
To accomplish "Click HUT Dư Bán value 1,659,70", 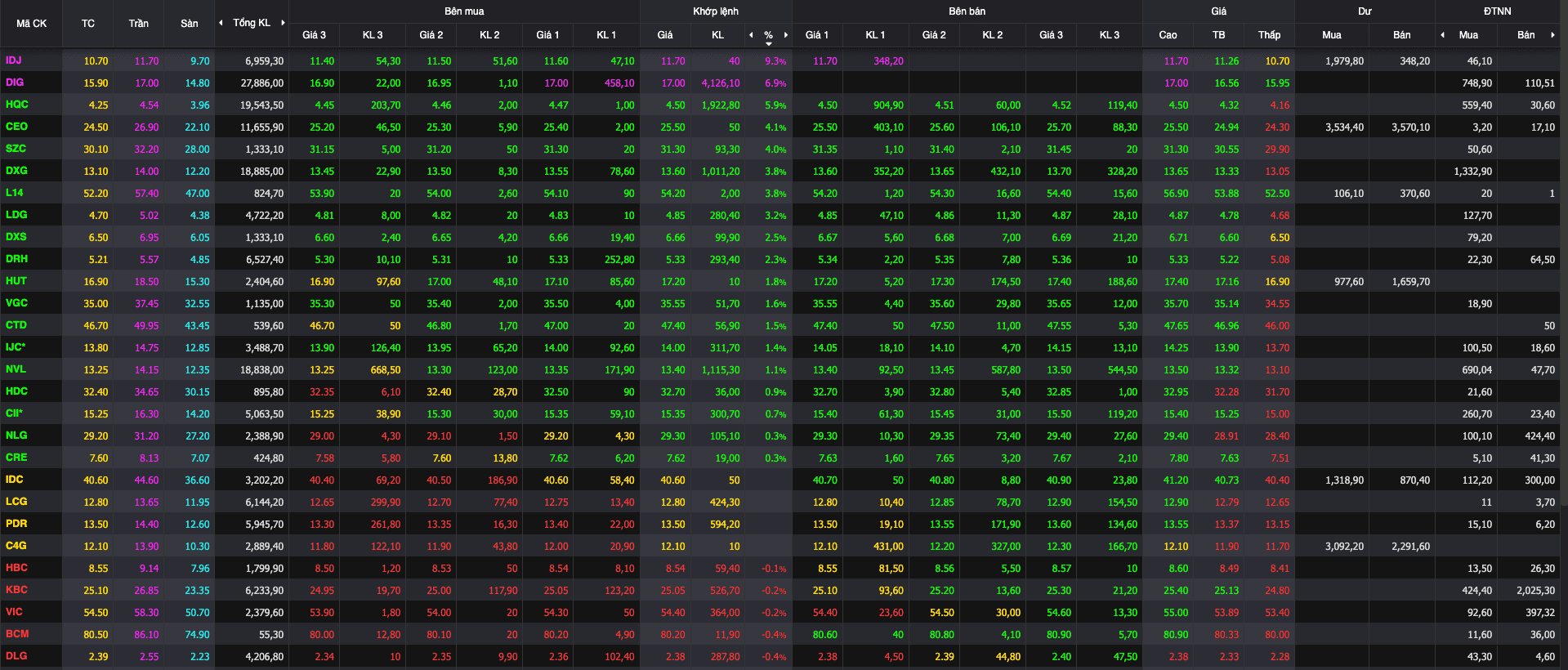I will click(x=1411, y=282).
